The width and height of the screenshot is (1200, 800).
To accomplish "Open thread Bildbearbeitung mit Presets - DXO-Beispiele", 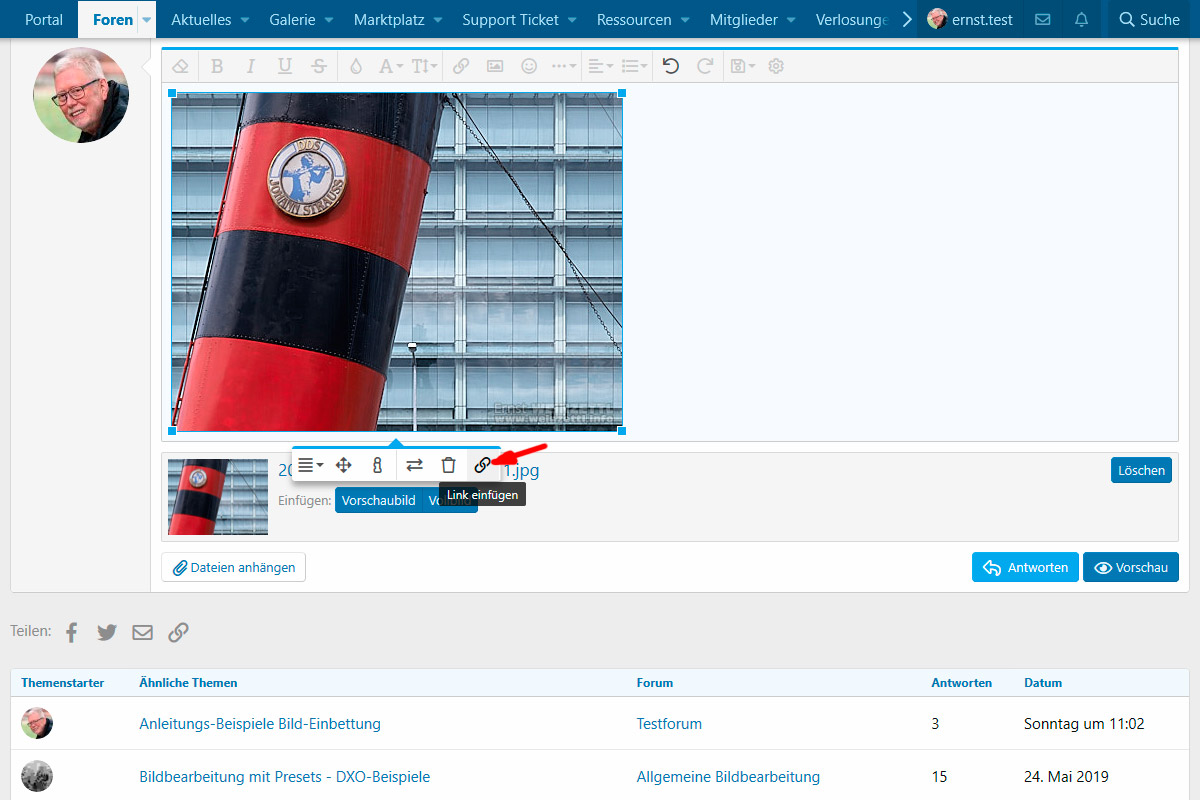I will 285,776.
